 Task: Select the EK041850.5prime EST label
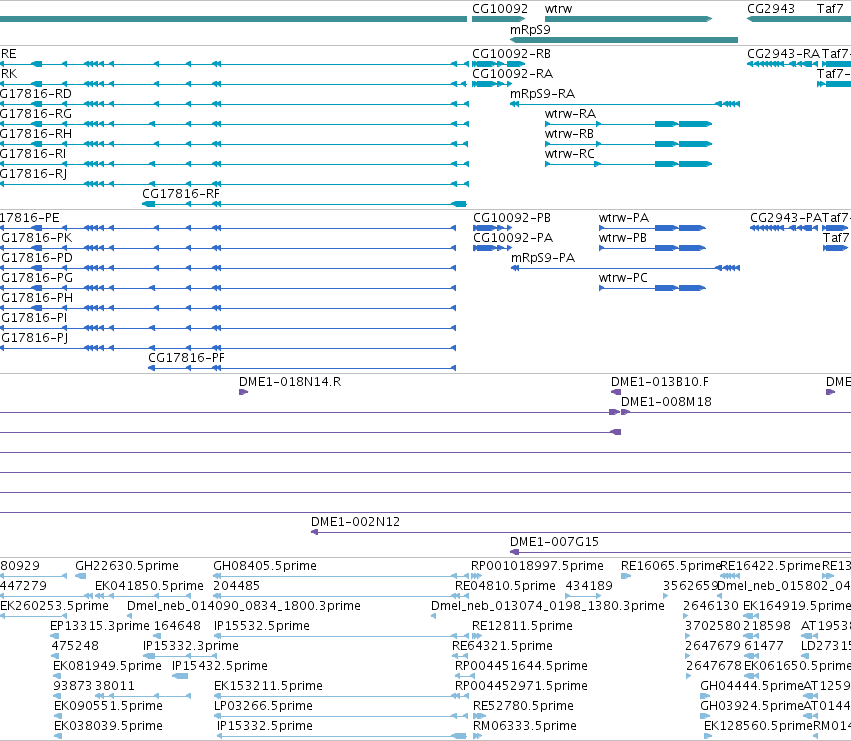(x=149, y=586)
